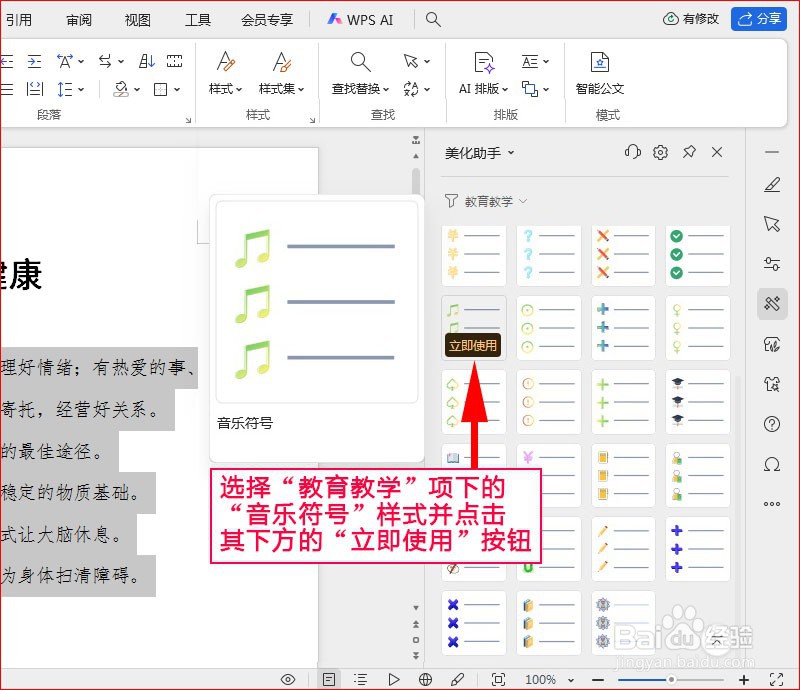This screenshot has height=690, width=800.
Task: Click the paragraph sort icon in the ribbon
Action: pos(145,61)
